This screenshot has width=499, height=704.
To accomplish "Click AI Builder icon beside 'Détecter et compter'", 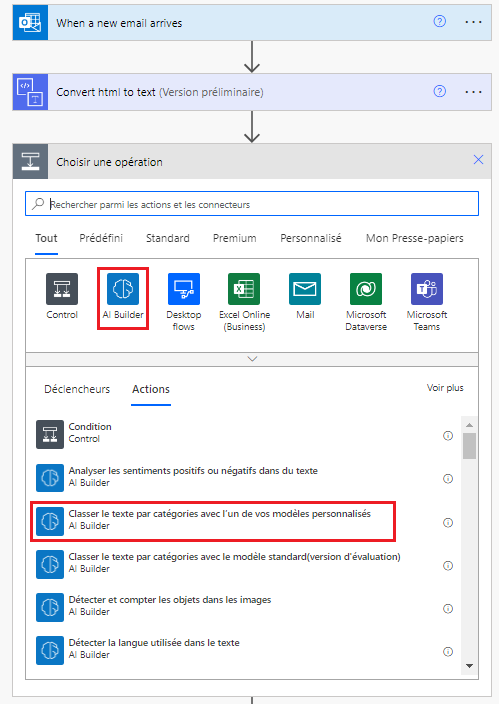I will tap(50, 607).
